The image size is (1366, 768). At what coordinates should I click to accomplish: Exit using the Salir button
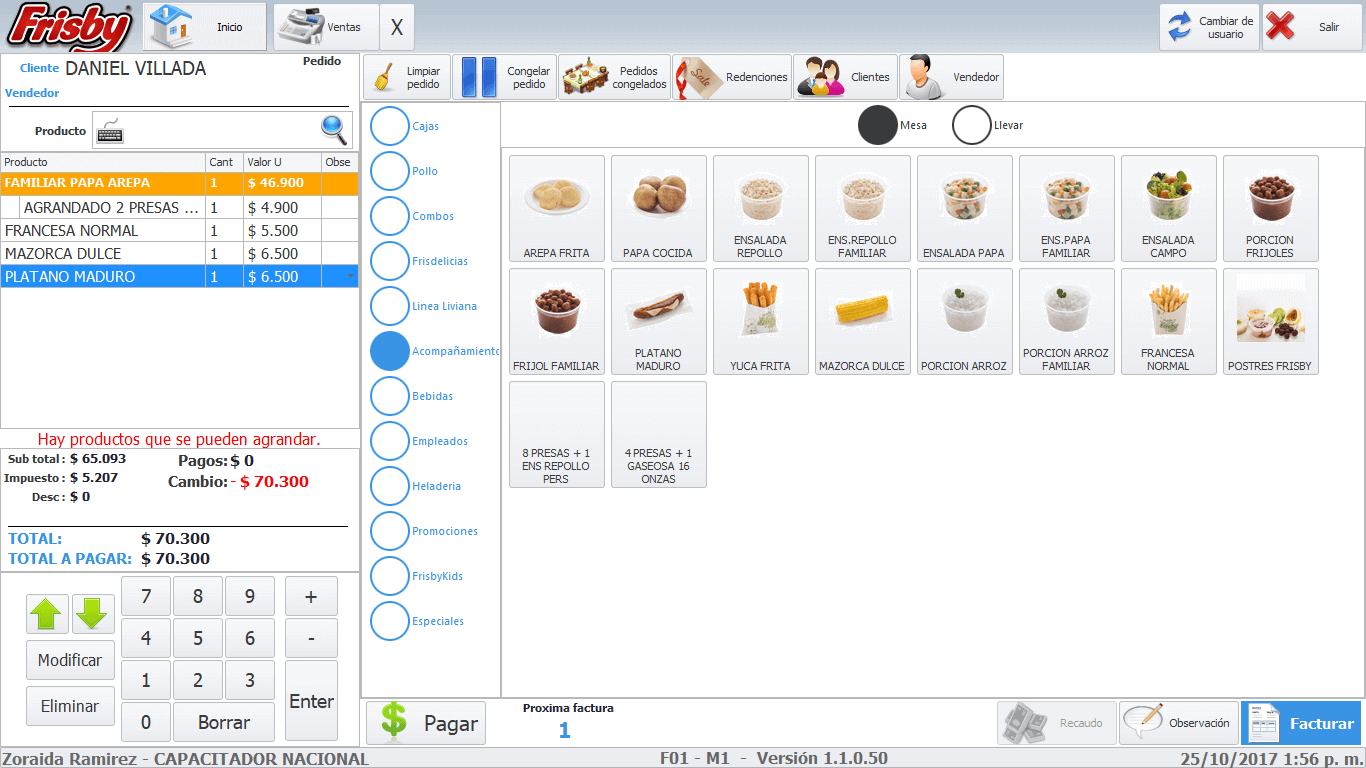coord(1312,27)
